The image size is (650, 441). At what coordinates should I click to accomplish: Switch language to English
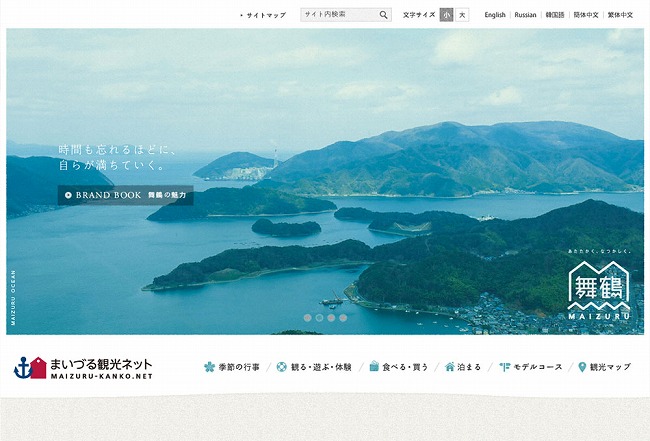pos(495,15)
